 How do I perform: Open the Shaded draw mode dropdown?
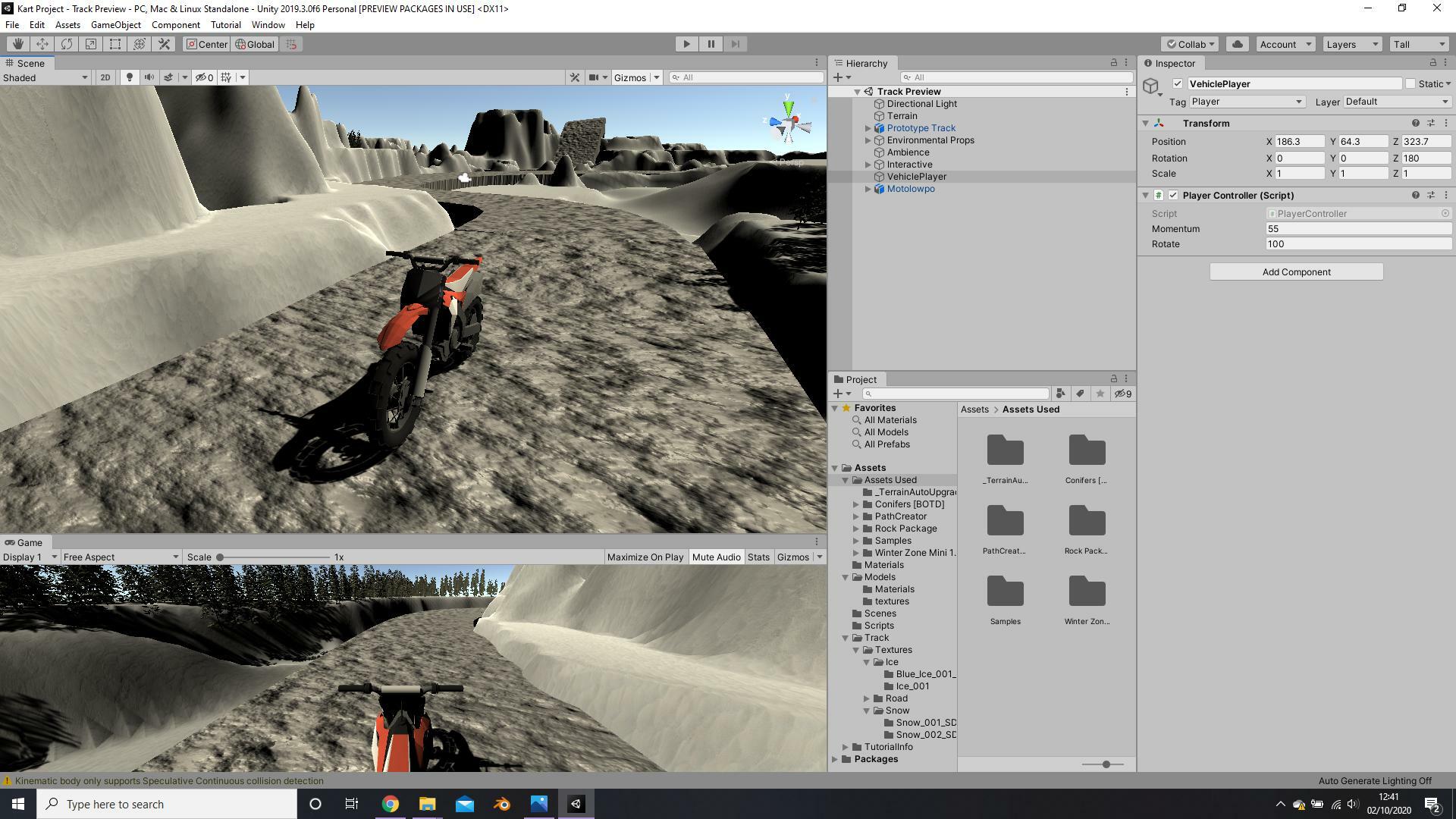pos(45,77)
